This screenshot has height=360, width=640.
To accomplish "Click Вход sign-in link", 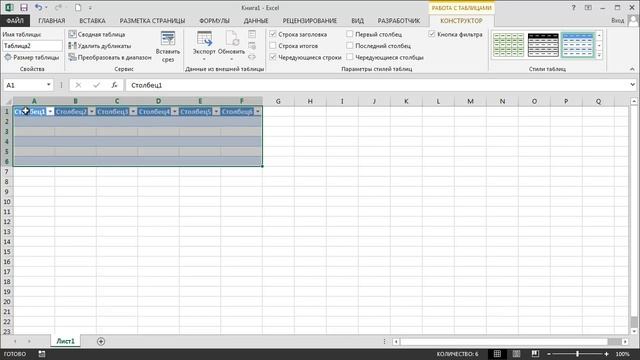I will tap(618, 20).
